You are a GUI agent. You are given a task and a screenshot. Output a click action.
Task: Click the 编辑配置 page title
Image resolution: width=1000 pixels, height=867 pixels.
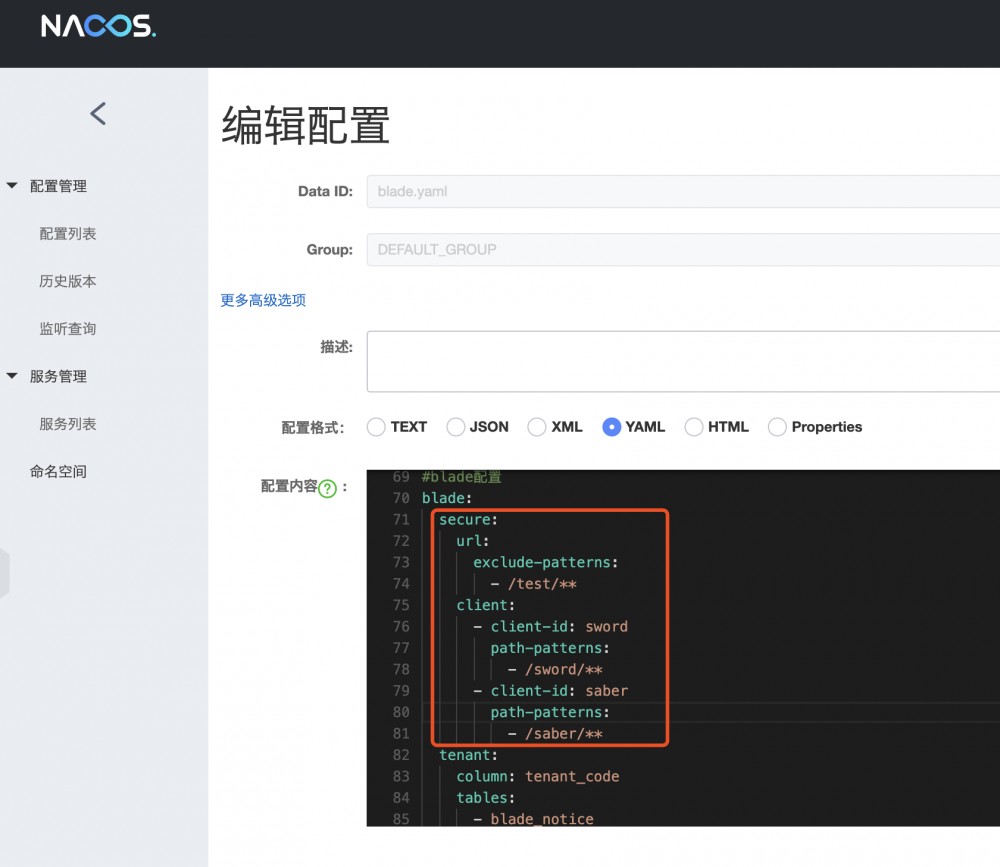[x=305, y=125]
